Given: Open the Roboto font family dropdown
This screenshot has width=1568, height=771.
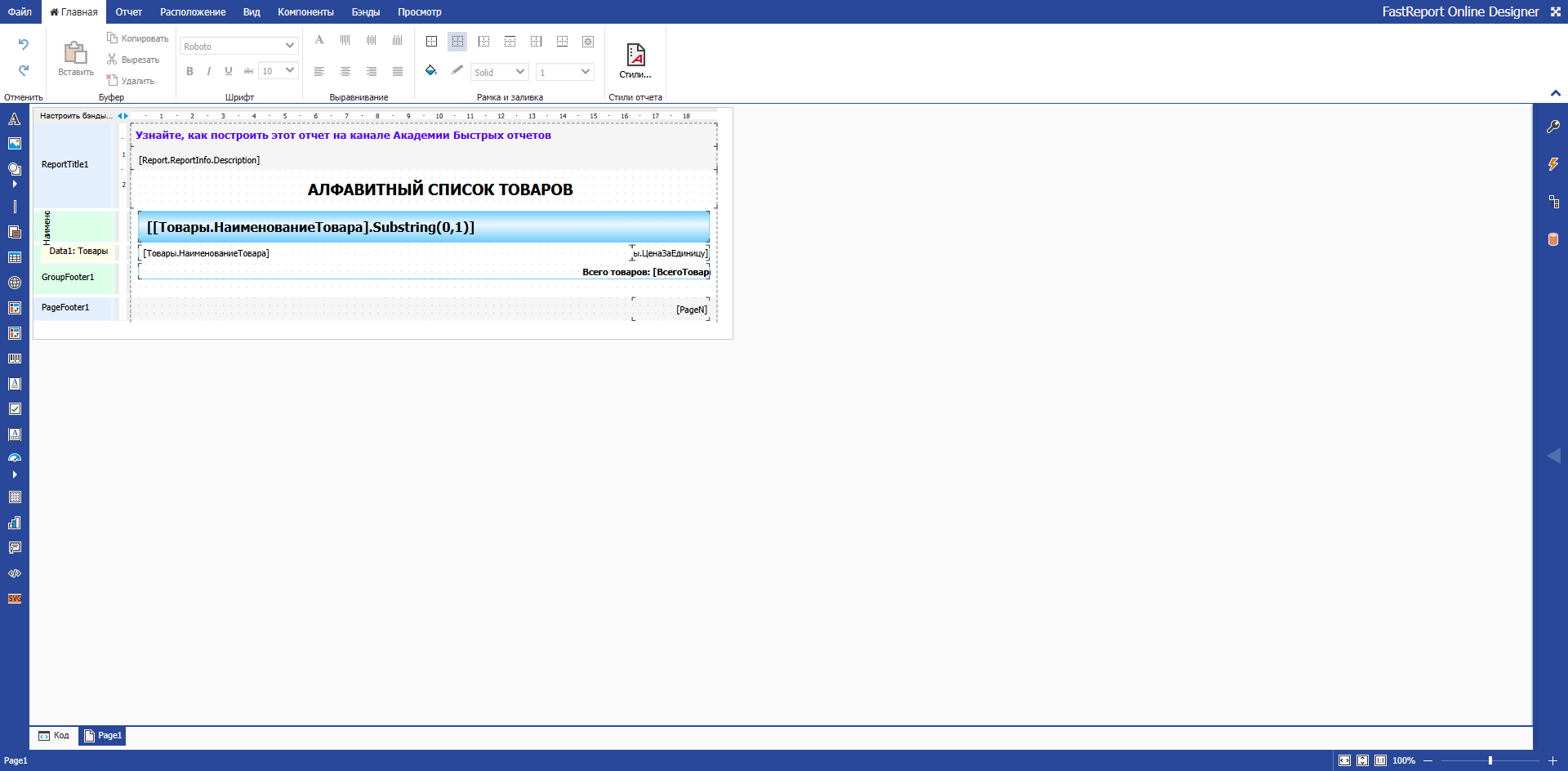Looking at the screenshot, I should tap(238, 47).
